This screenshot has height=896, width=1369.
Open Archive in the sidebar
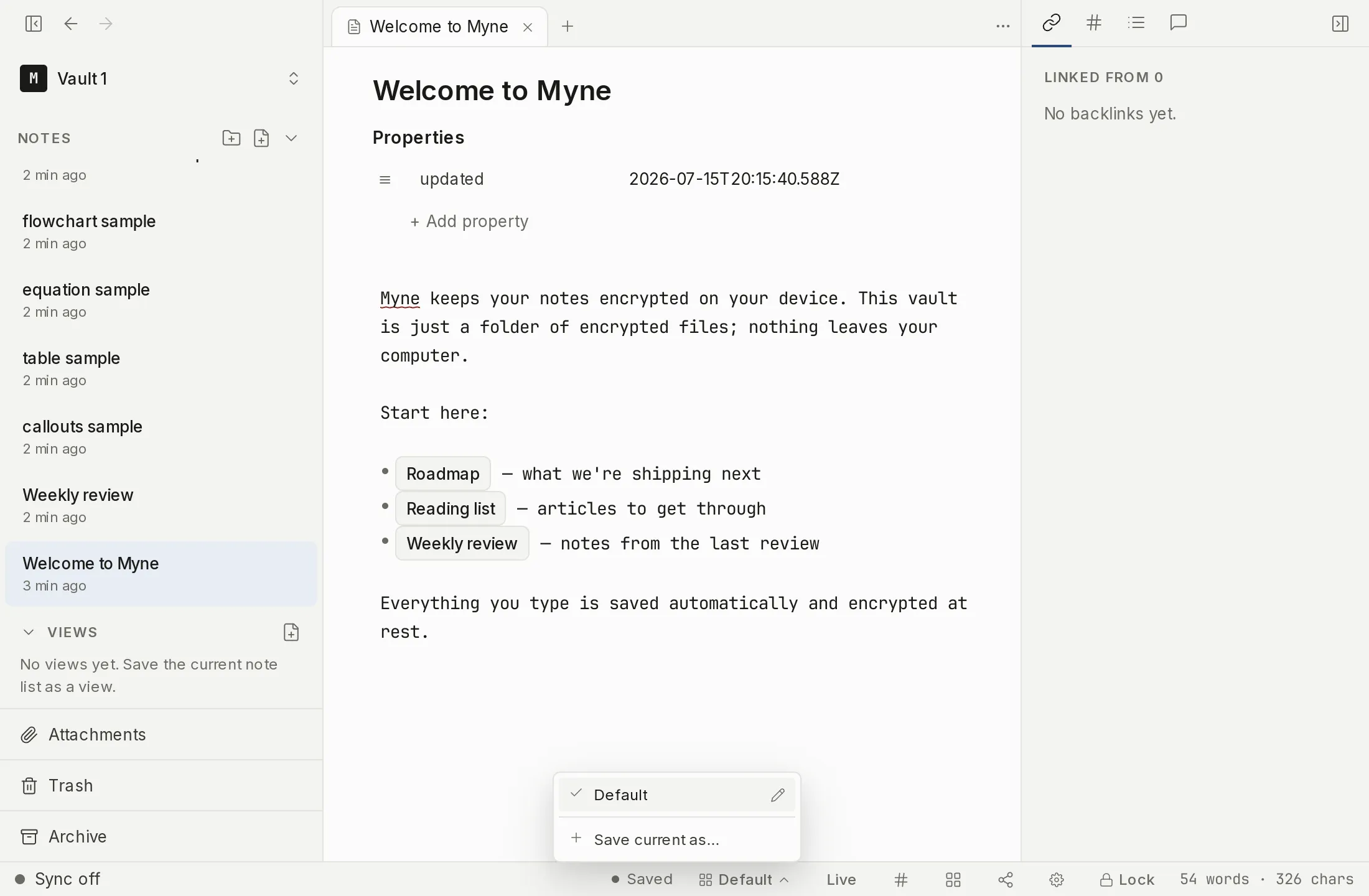click(x=161, y=836)
